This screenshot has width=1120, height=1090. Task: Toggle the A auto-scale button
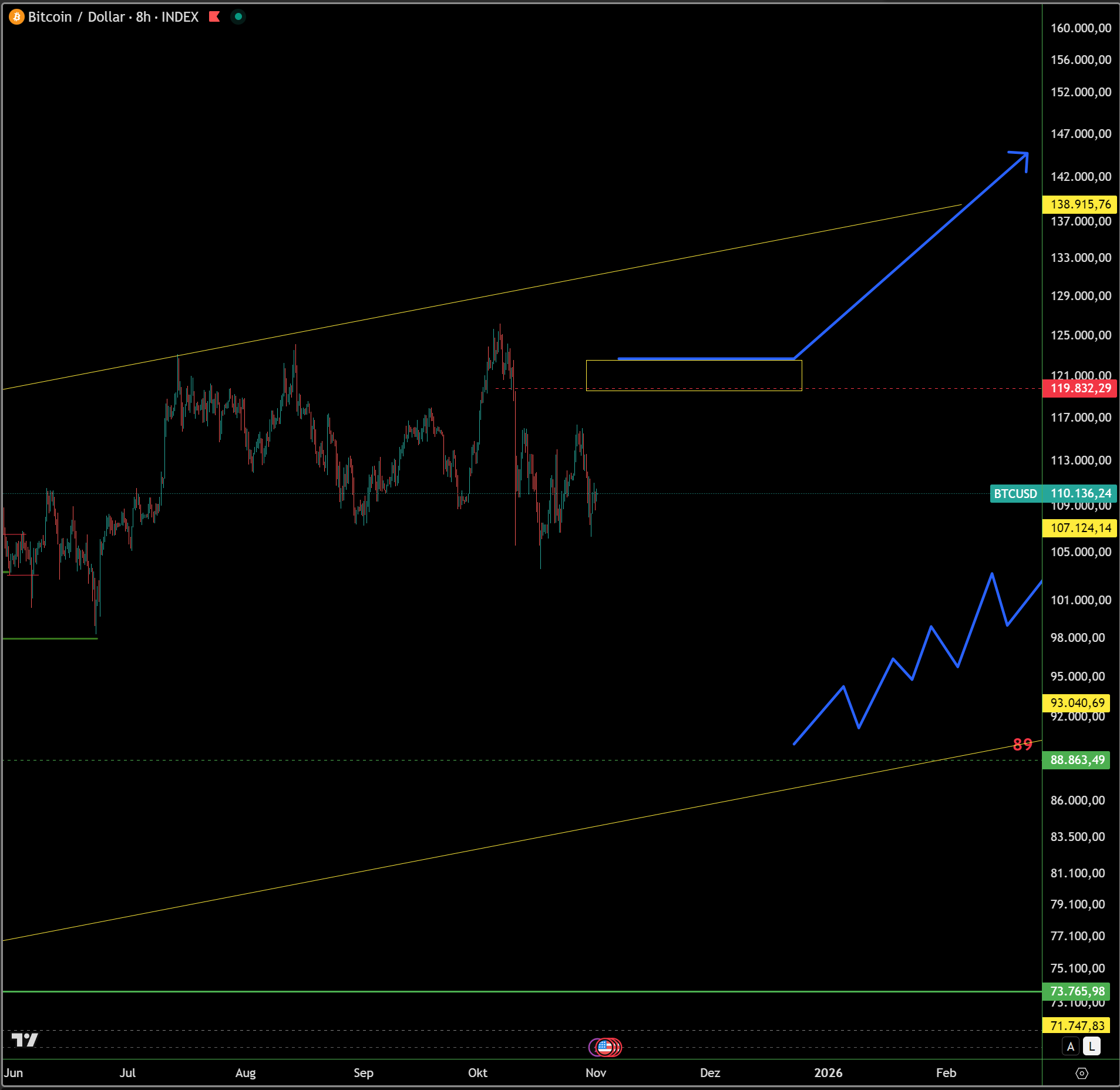(1070, 1046)
